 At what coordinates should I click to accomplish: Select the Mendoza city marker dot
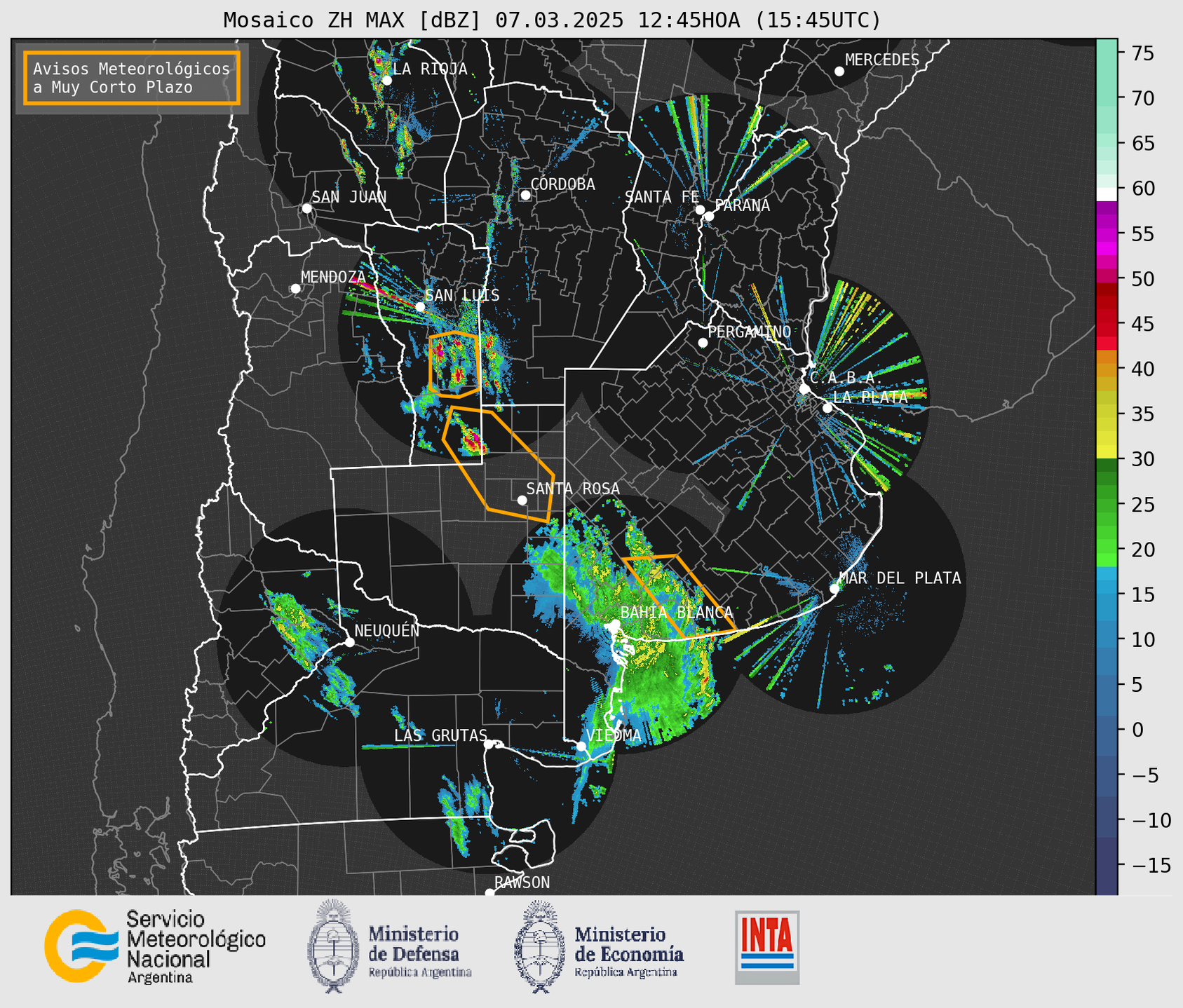pos(295,289)
